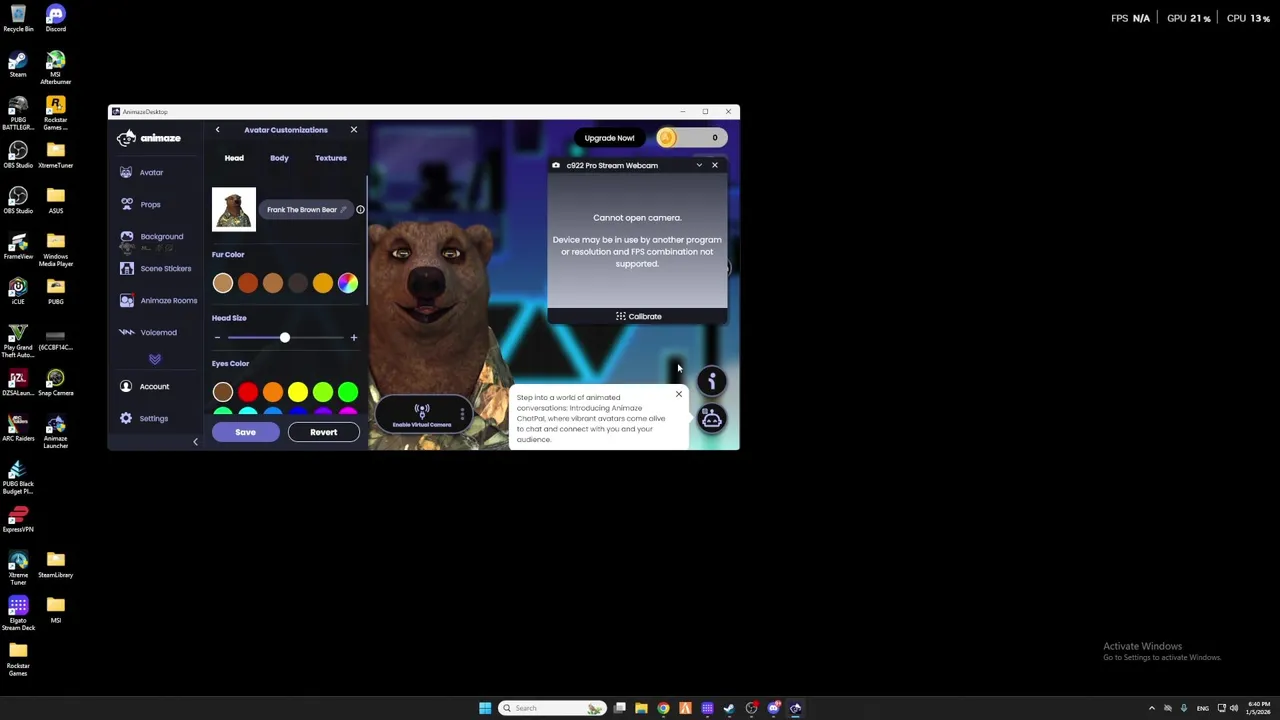Click the Revert button
Viewport: 1280px width, 720px height.
[323, 432]
